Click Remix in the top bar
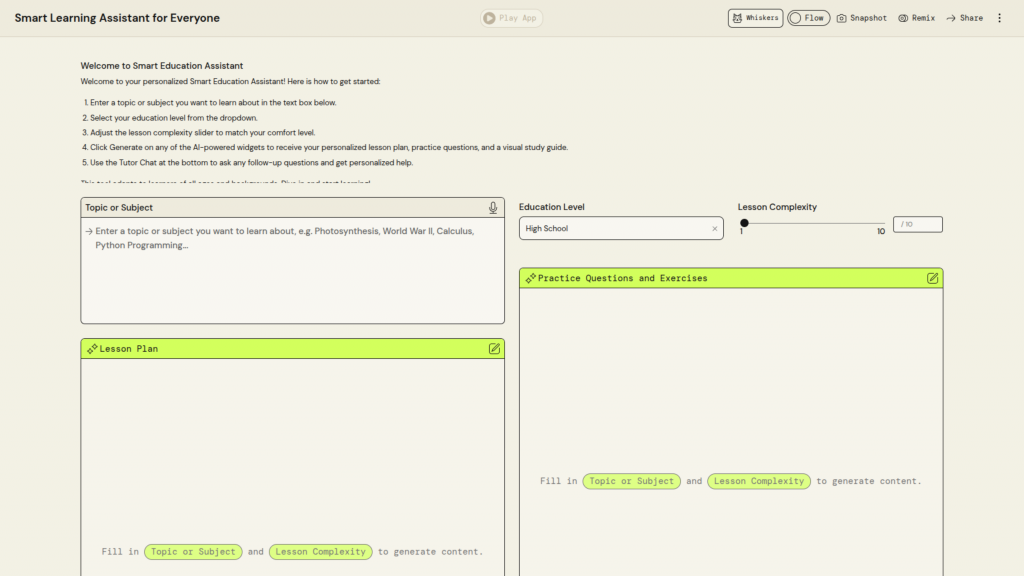Screen dimensions: 1024x576 click(916, 18)
